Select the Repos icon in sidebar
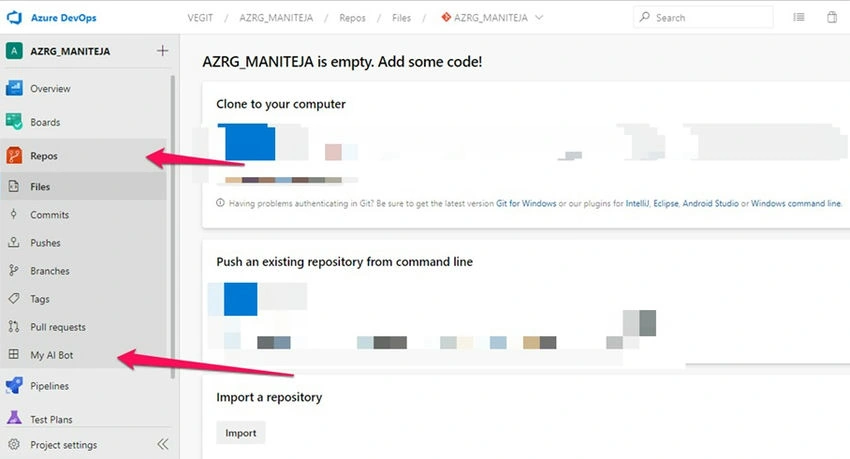Viewport: 850px width, 459px height. pyautogui.click(x=14, y=156)
